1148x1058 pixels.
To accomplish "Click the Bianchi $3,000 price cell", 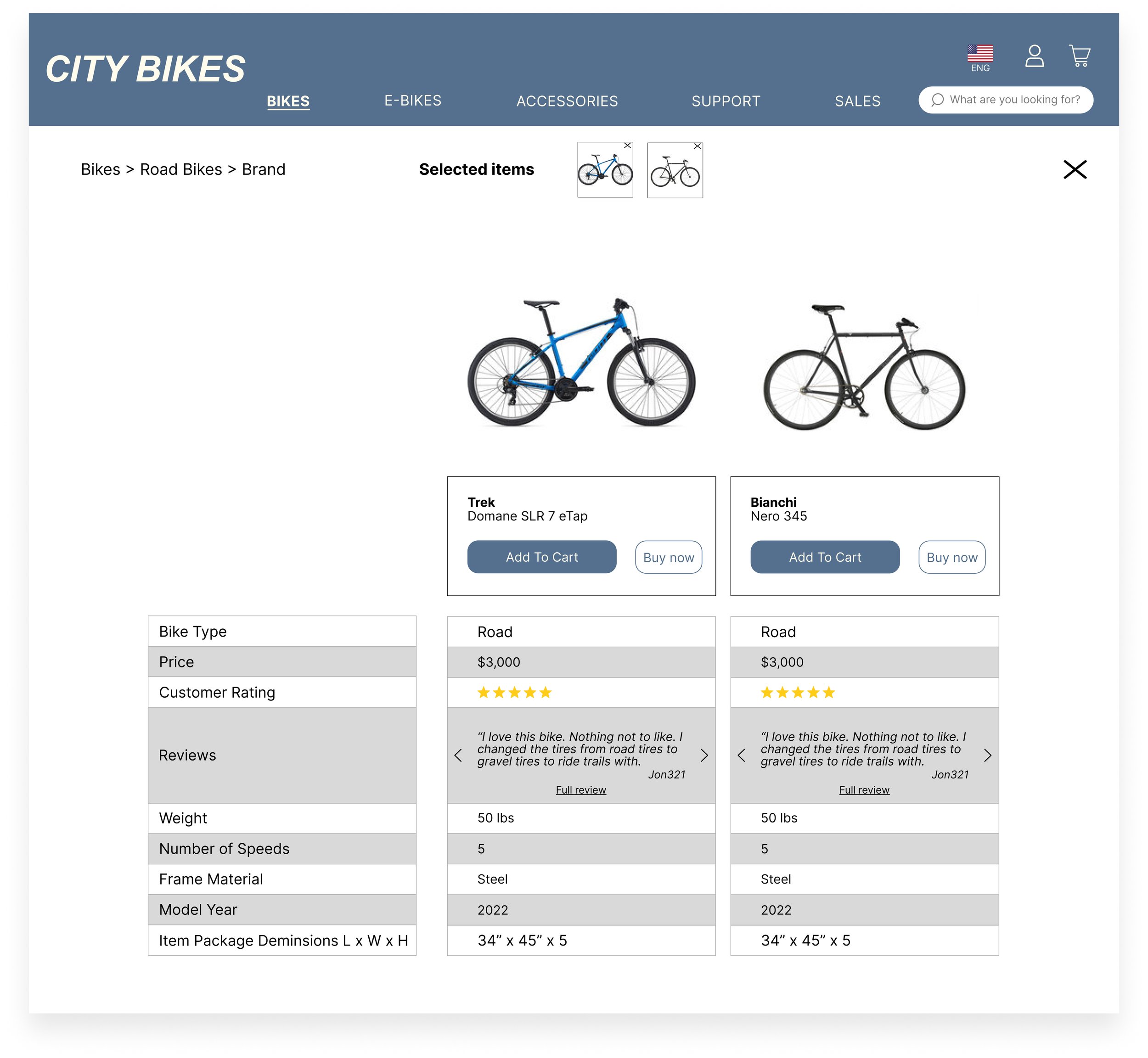I will [x=864, y=662].
